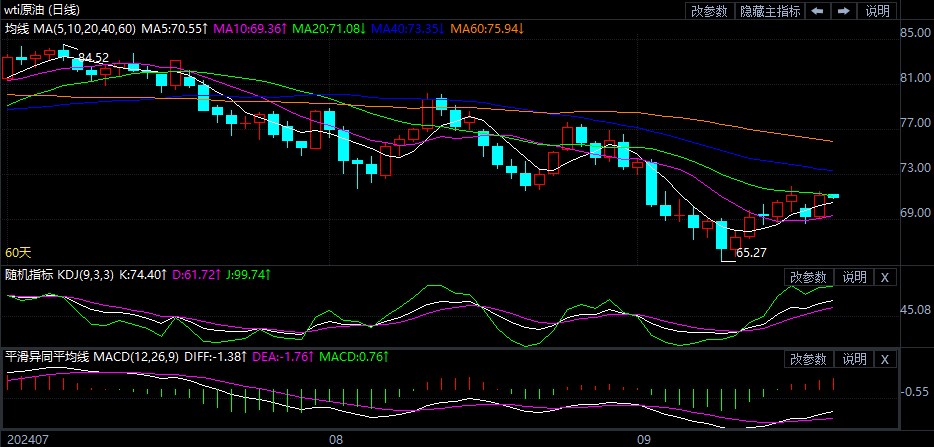The height and width of the screenshot is (447, 934).
Task: Show 说明 for the KDJ panel
Action: (854, 277)
